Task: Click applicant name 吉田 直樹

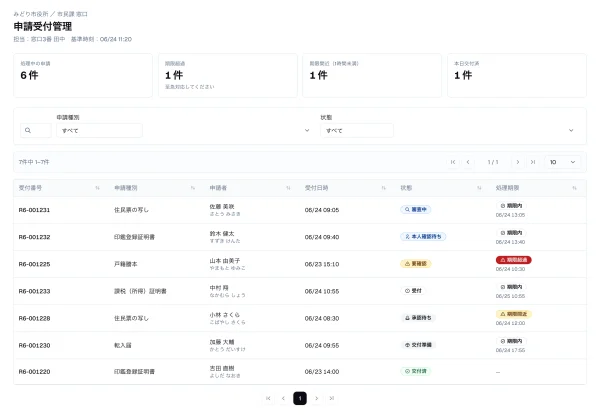Action: [x=222, y=368]
